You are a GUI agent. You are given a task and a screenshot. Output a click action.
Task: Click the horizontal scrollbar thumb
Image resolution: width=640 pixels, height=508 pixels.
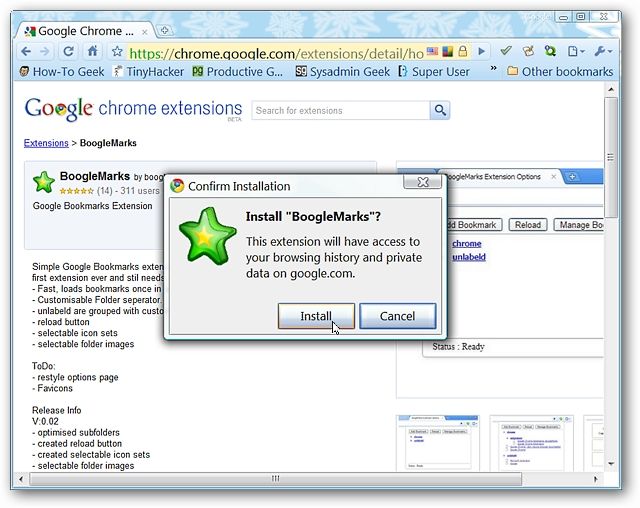click(x=276, y=479)
